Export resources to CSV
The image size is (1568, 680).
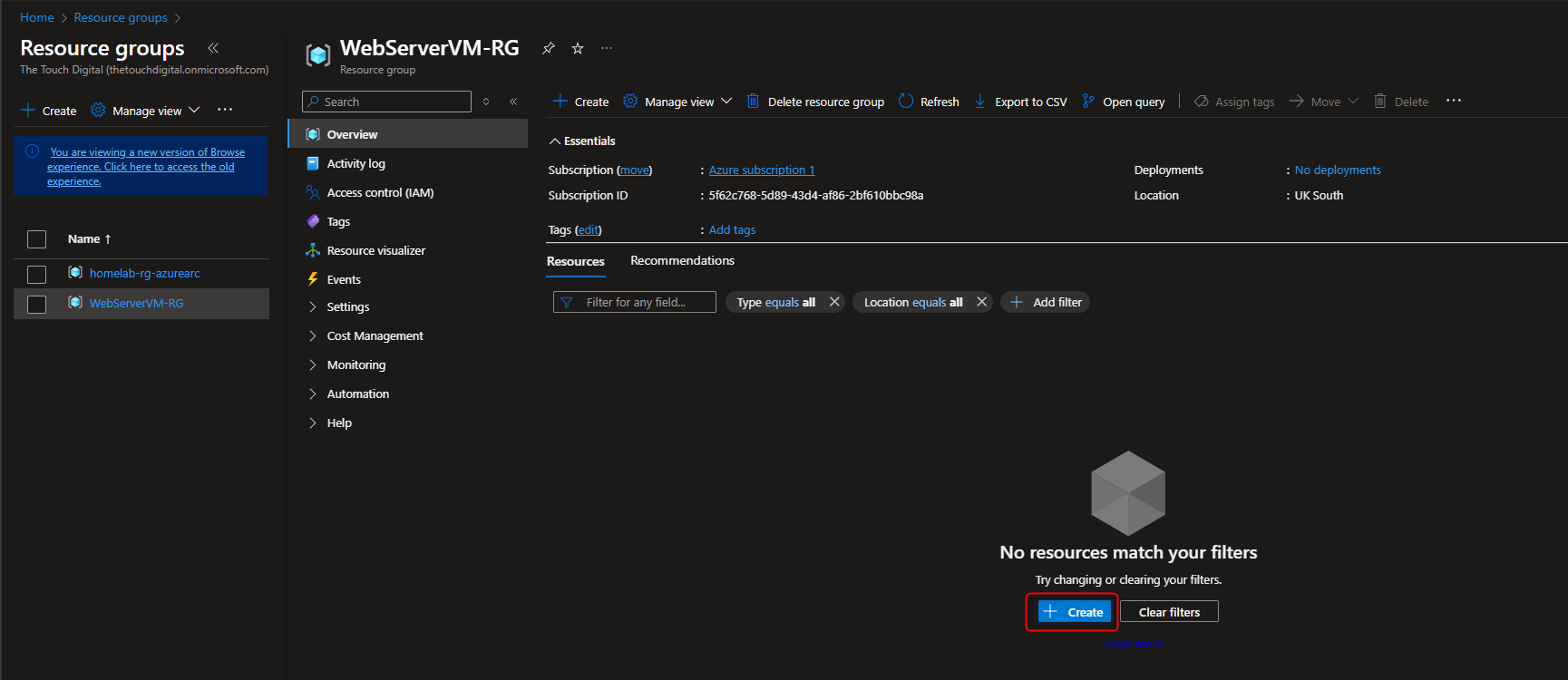click(1020, 102)
